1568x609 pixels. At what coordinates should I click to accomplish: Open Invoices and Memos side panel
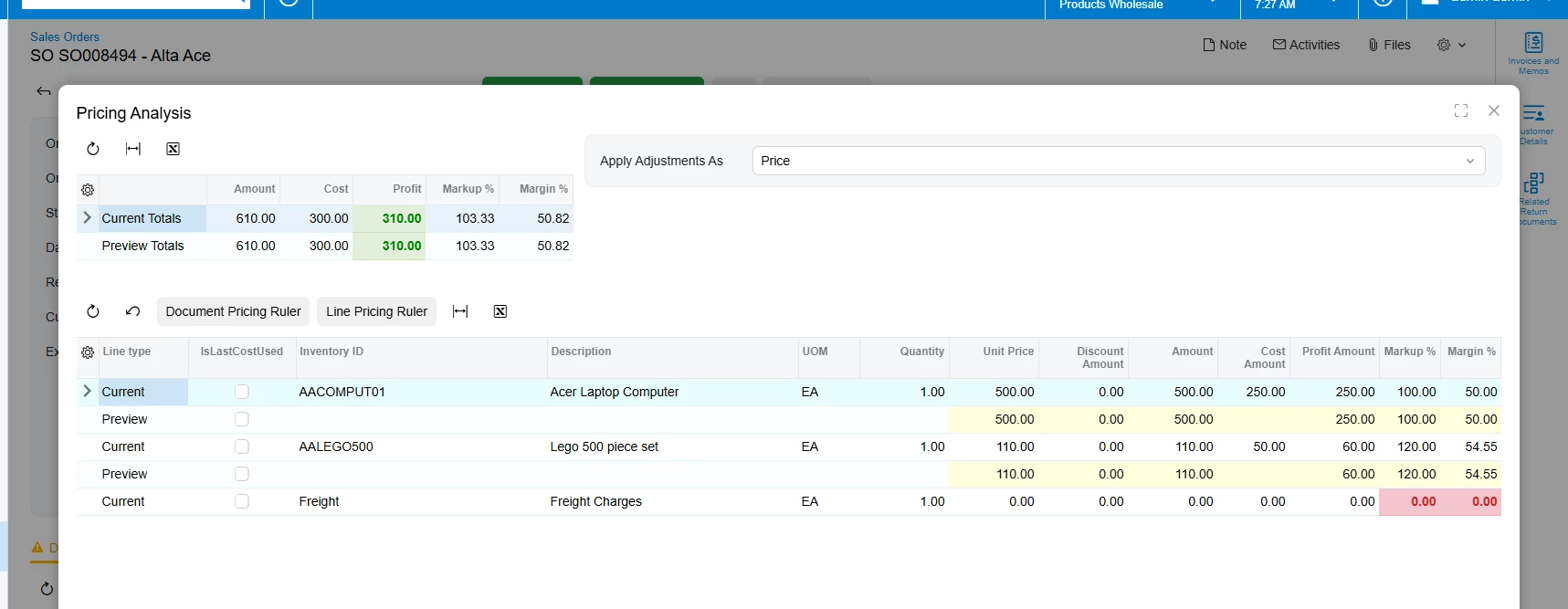[x=1533, y=53]
